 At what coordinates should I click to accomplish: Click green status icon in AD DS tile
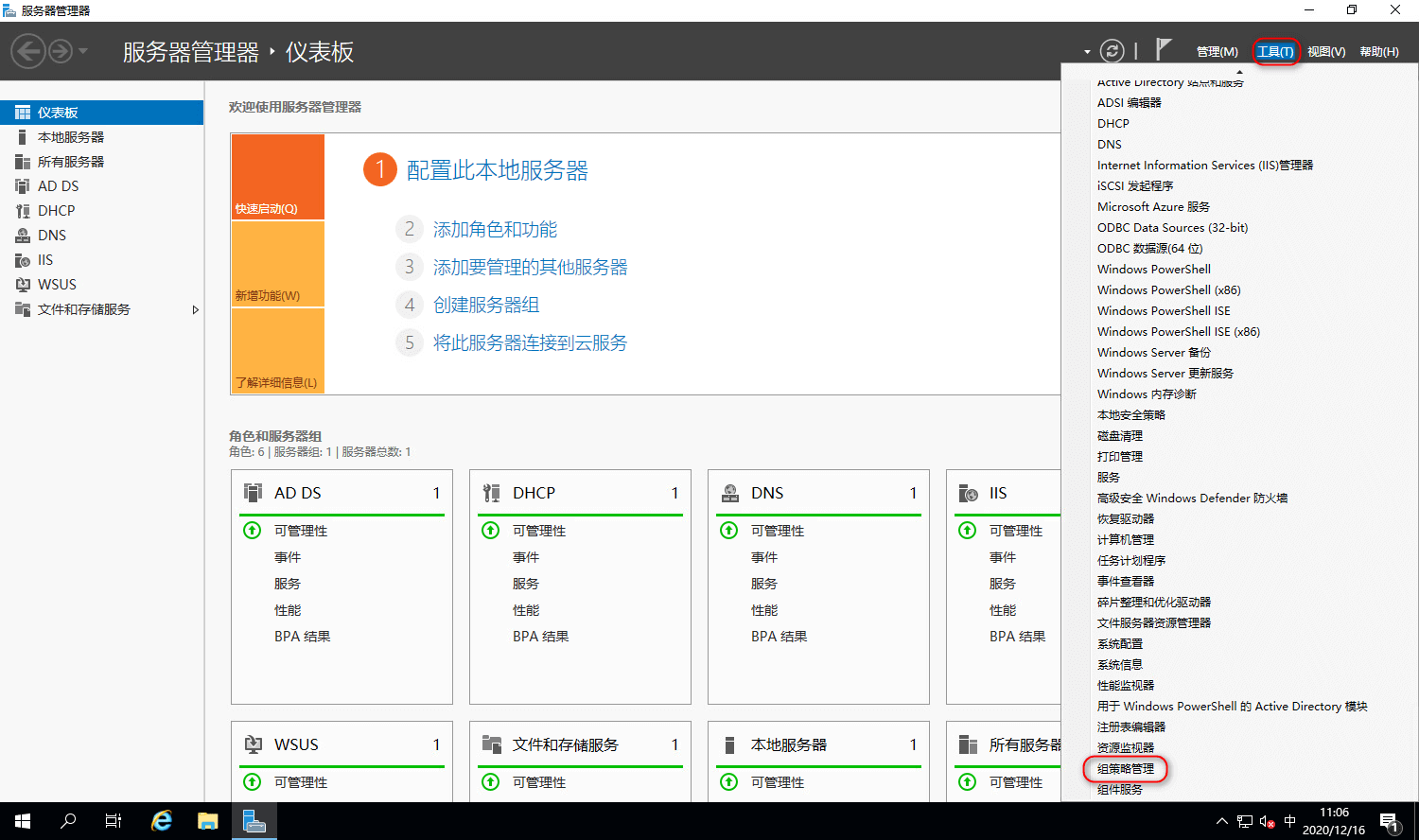point(253,531)
